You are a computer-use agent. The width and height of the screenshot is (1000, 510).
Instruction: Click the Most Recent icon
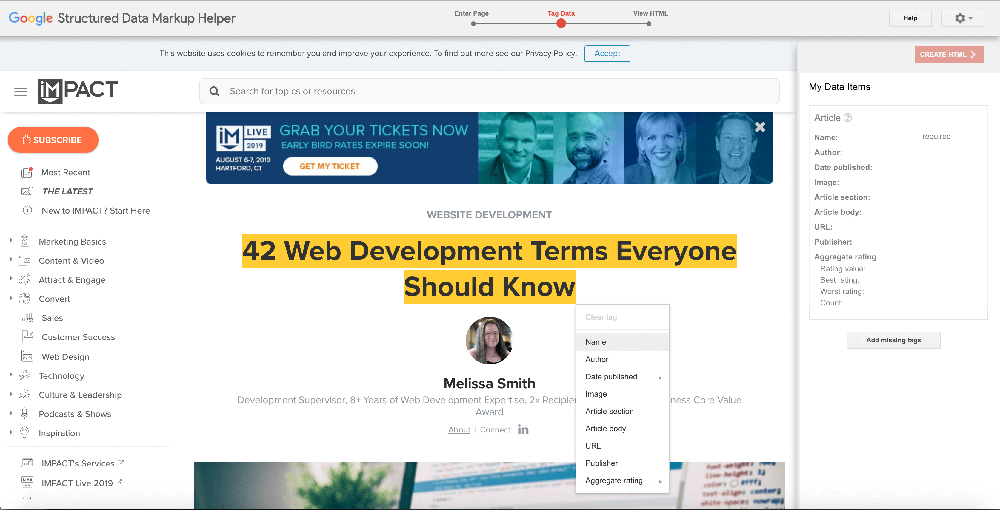pos(26,172)
